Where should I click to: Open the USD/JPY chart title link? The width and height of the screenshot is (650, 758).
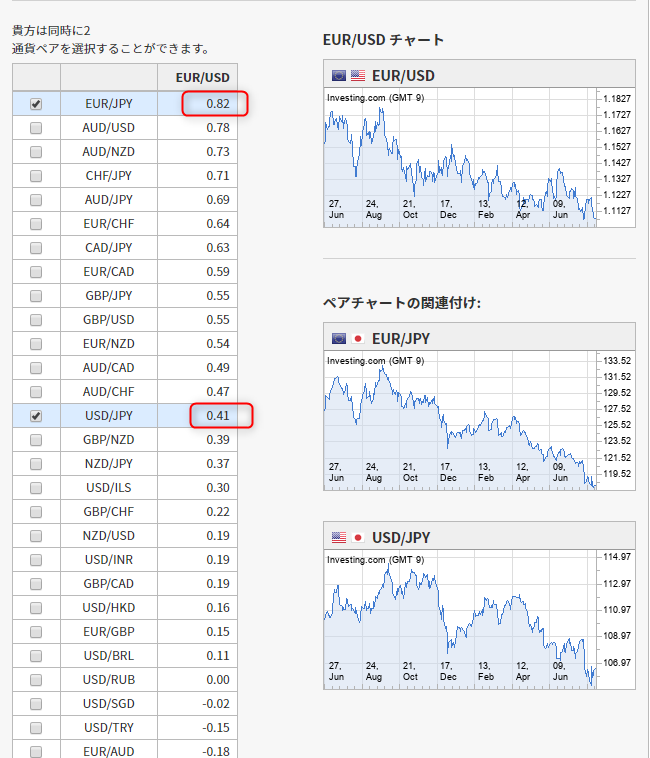click(402, 538)
